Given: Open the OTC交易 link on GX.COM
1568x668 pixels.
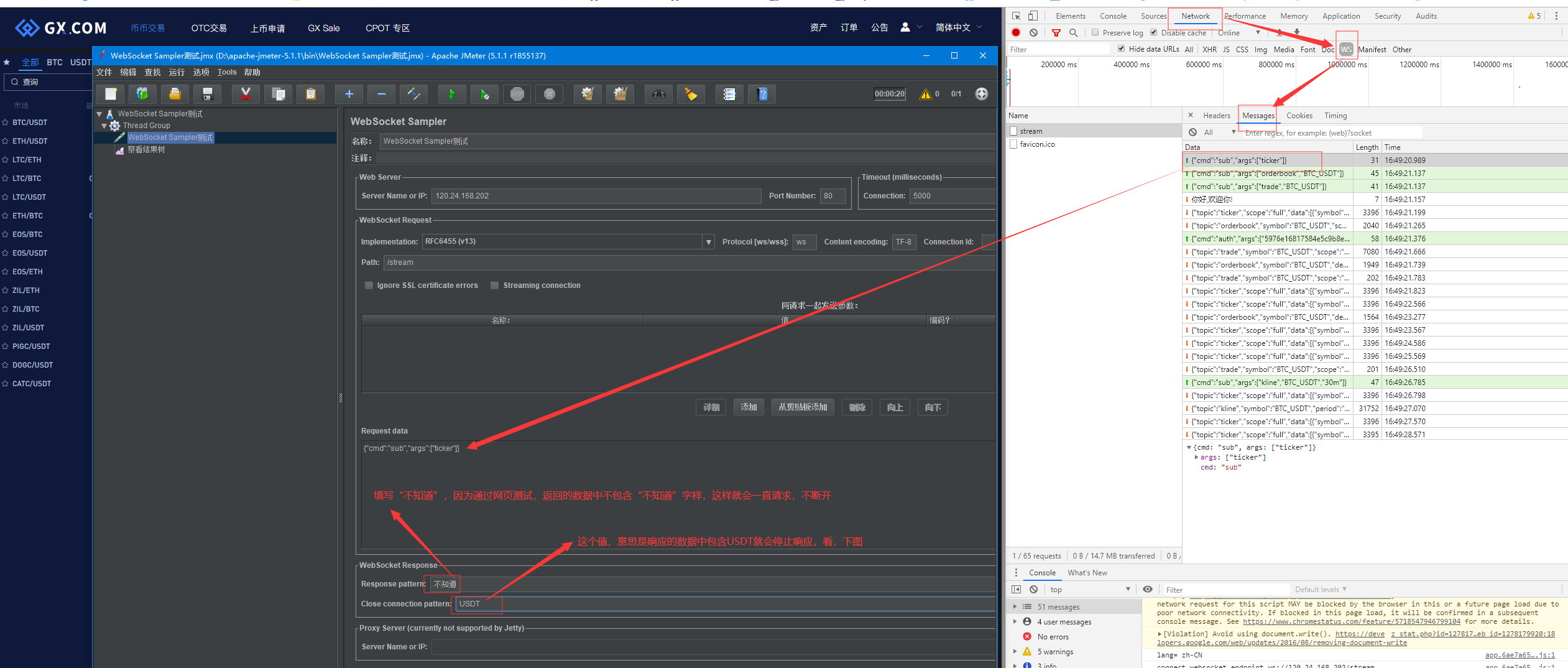Looking at the screenshot, I should (209, 28).
